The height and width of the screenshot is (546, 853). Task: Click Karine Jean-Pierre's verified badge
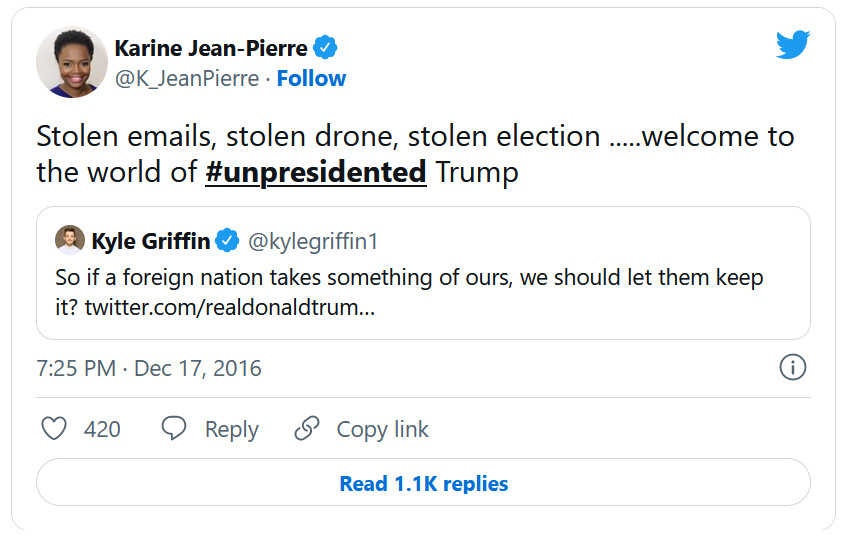tap(326, 48)
